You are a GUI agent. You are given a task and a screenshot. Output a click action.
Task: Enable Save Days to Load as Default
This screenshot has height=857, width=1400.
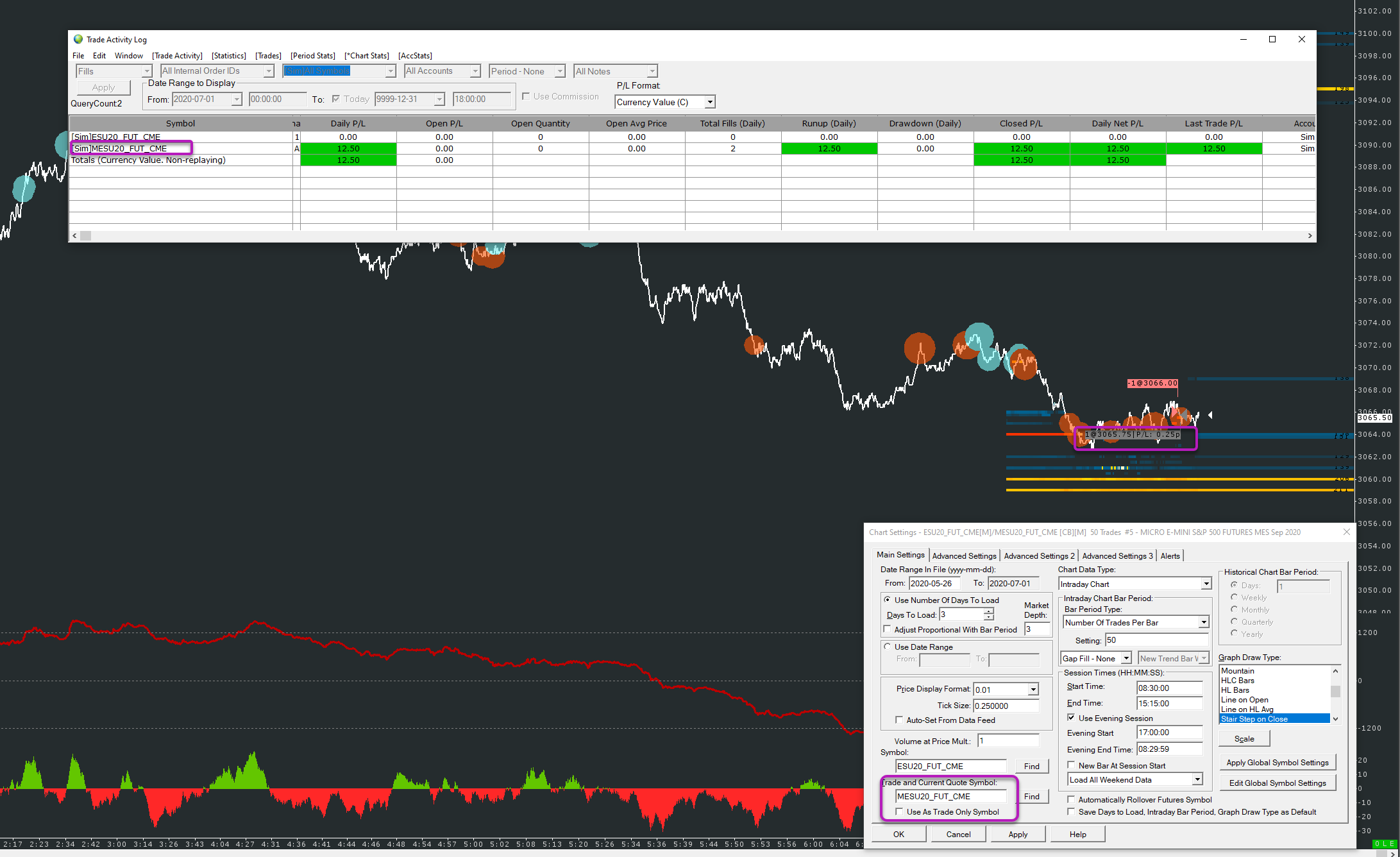click(x=1071, y=811)
